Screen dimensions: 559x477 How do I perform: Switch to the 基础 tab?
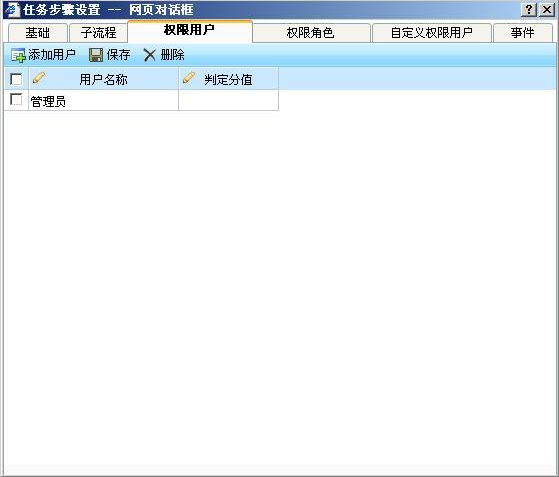37,33
